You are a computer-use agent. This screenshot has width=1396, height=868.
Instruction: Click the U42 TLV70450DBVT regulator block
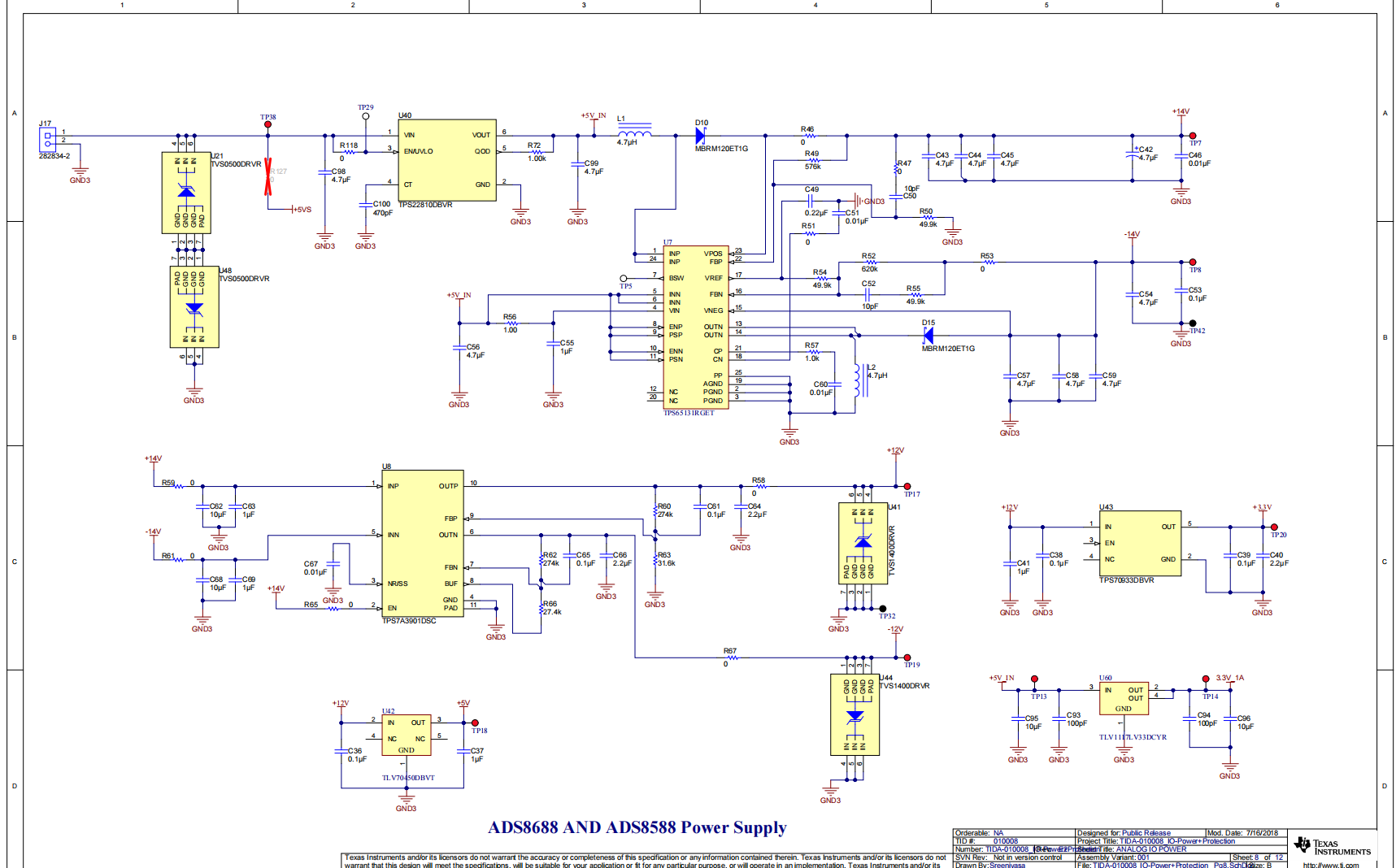(407, 735)
